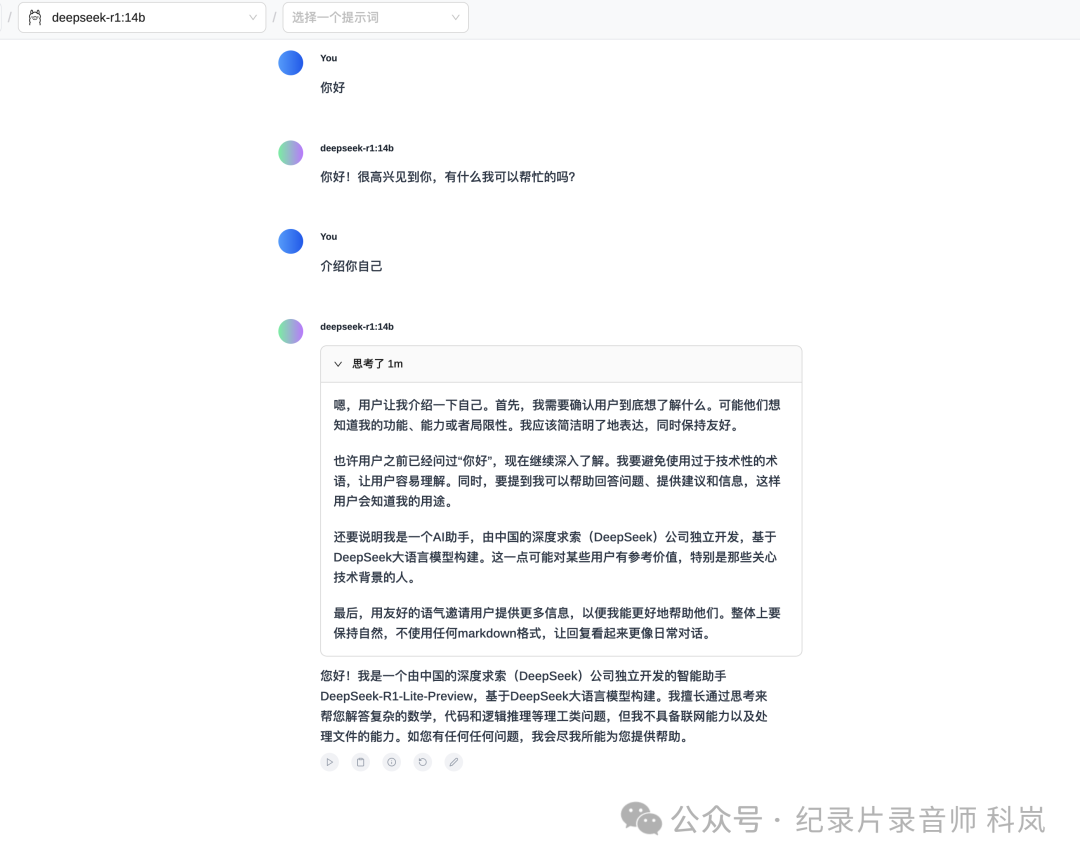Click the llama icon in the model selector
The width and height of the screenshot is (1080, 863).
tap(35, 17)
